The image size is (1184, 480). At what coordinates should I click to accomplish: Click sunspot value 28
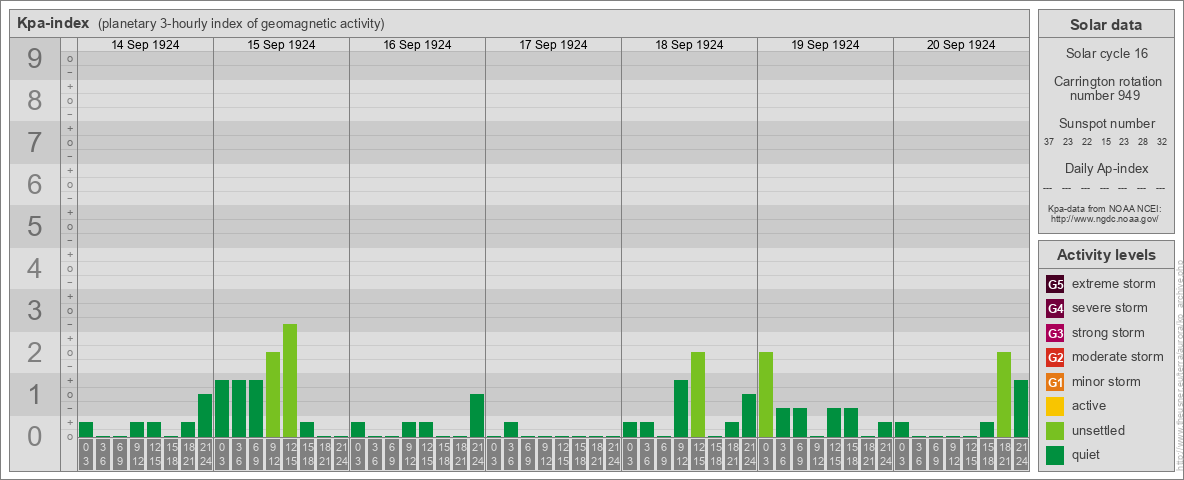[x=1143, y=142]
